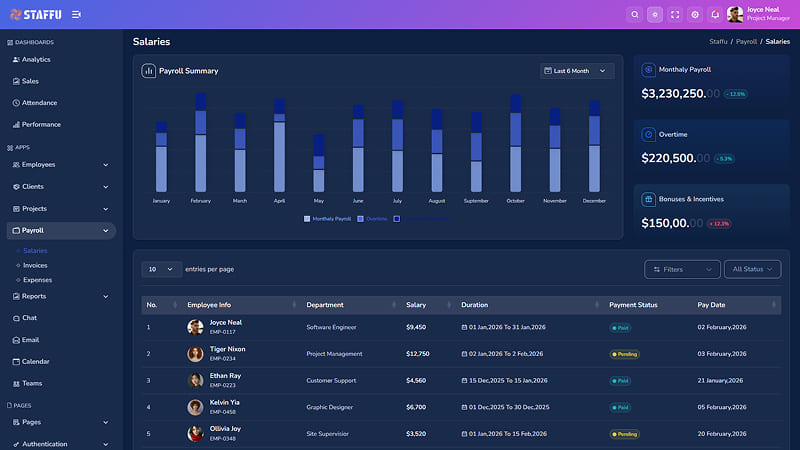The height and width of the screenshot is (450, 800).
Task: Click the Filters button
Action: coord(682,269)
